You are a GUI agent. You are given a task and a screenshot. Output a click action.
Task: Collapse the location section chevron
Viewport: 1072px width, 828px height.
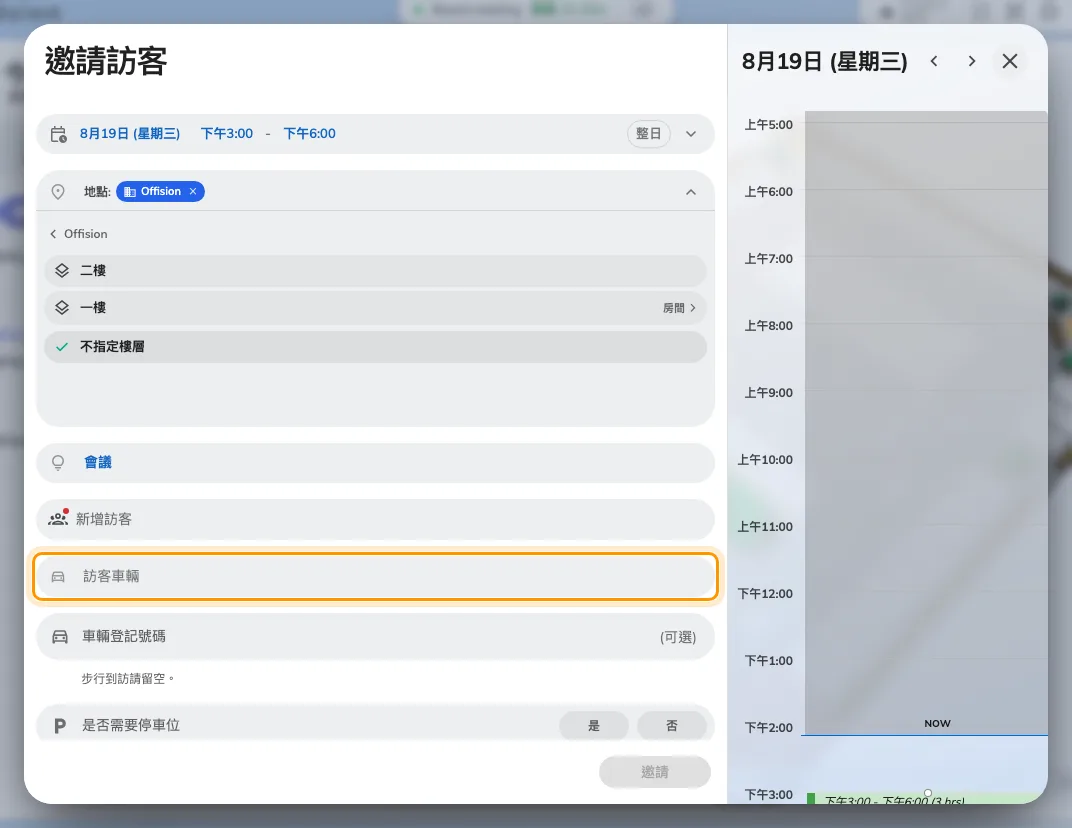691,192
